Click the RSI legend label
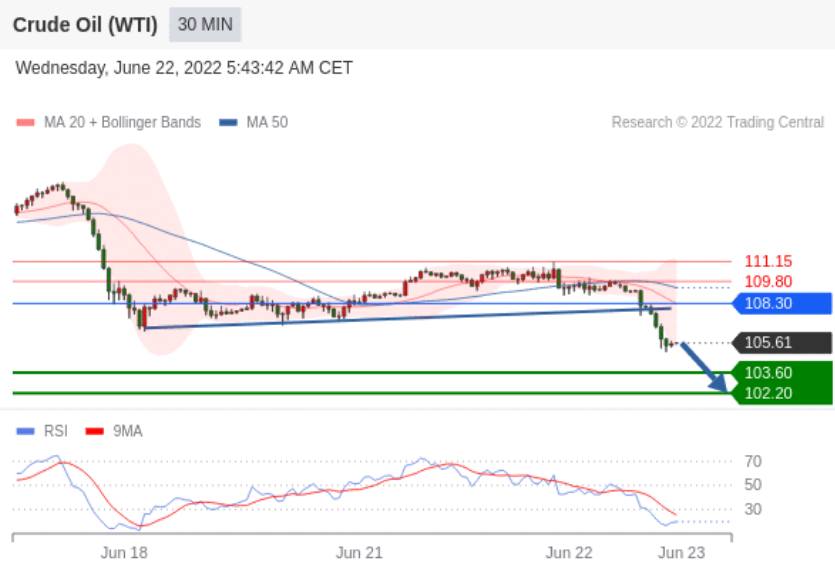The image size is (835, 573). pos(56,431)
